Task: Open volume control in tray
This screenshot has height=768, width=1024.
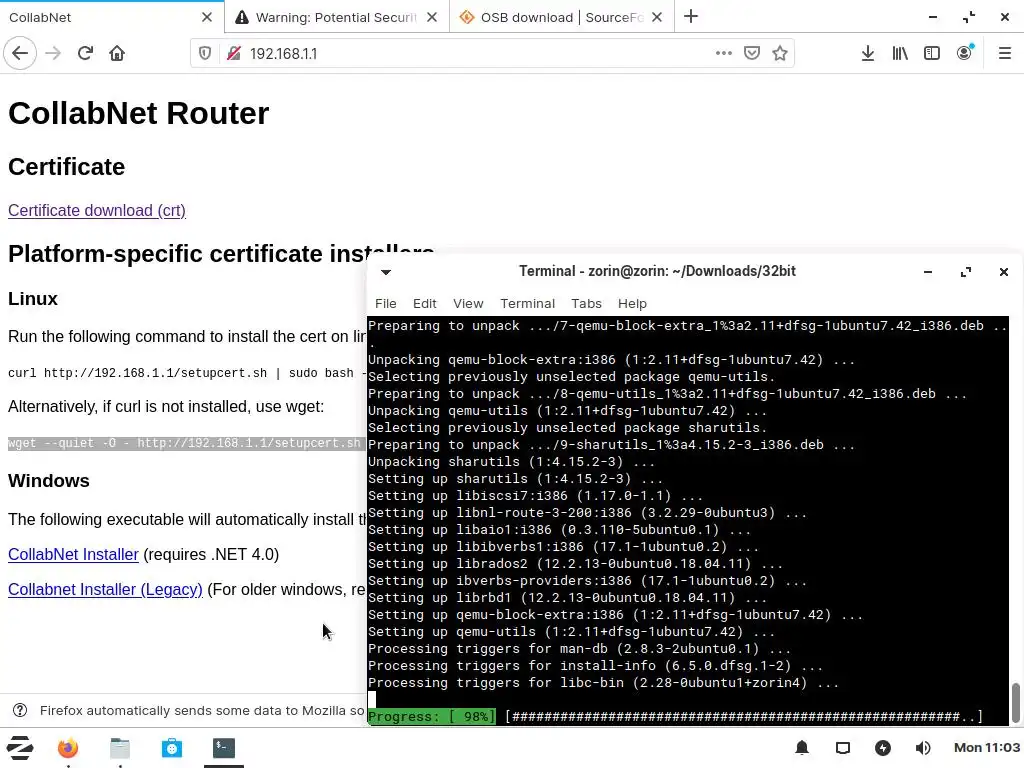Action: coord(923,748)
